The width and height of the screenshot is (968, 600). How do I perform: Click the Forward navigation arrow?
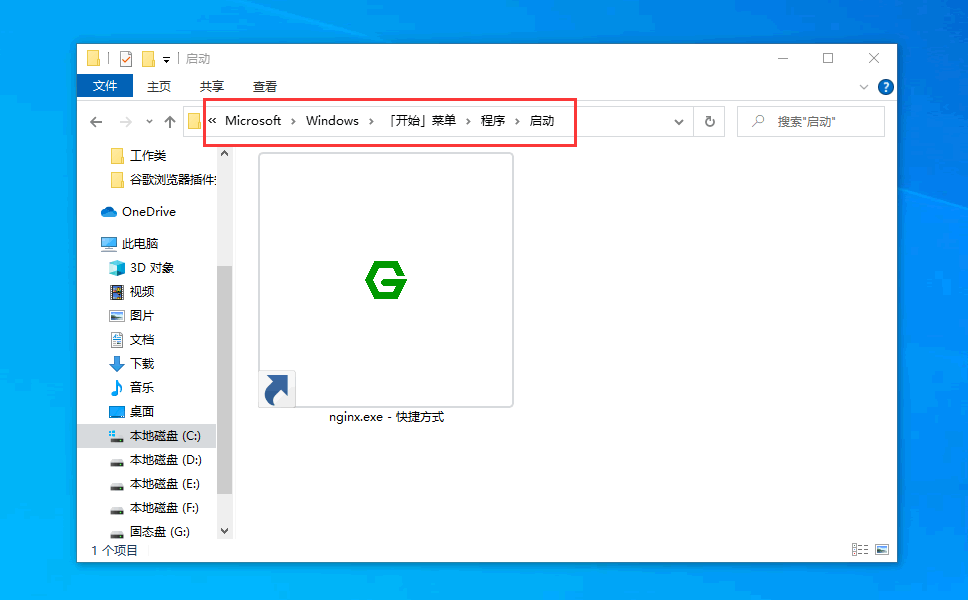tap(126, 122)
